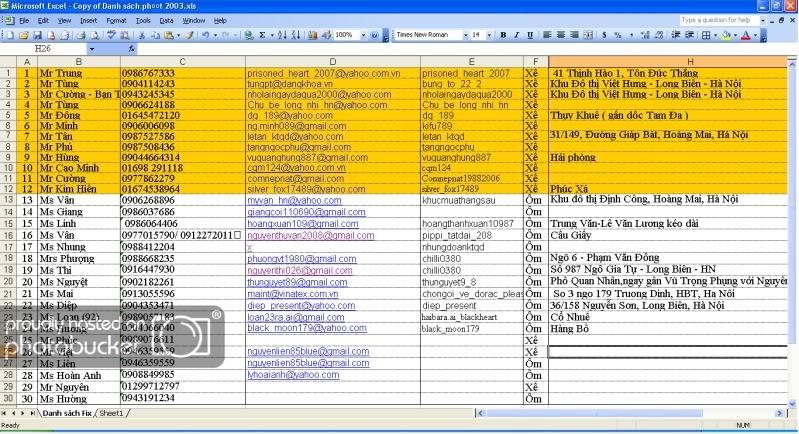This screenshot has height=434, width=799.
Task: Cut the selection with the scissors icon
Action: [x=142, y=35]
